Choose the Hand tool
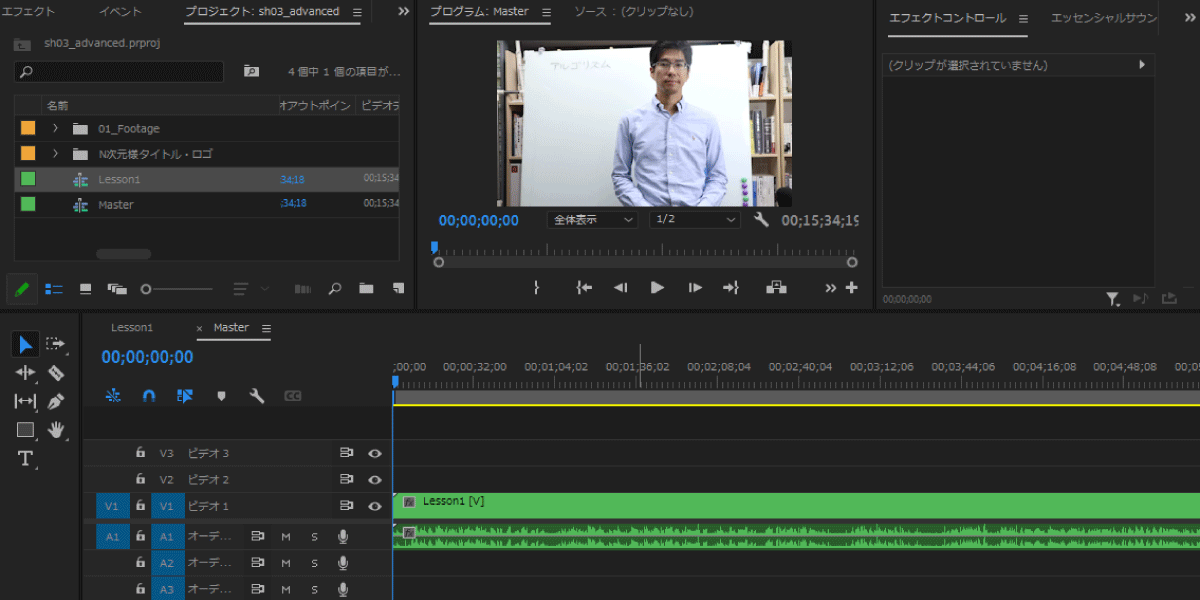Viewport: 1200px width, 600px height. point(56,430)
